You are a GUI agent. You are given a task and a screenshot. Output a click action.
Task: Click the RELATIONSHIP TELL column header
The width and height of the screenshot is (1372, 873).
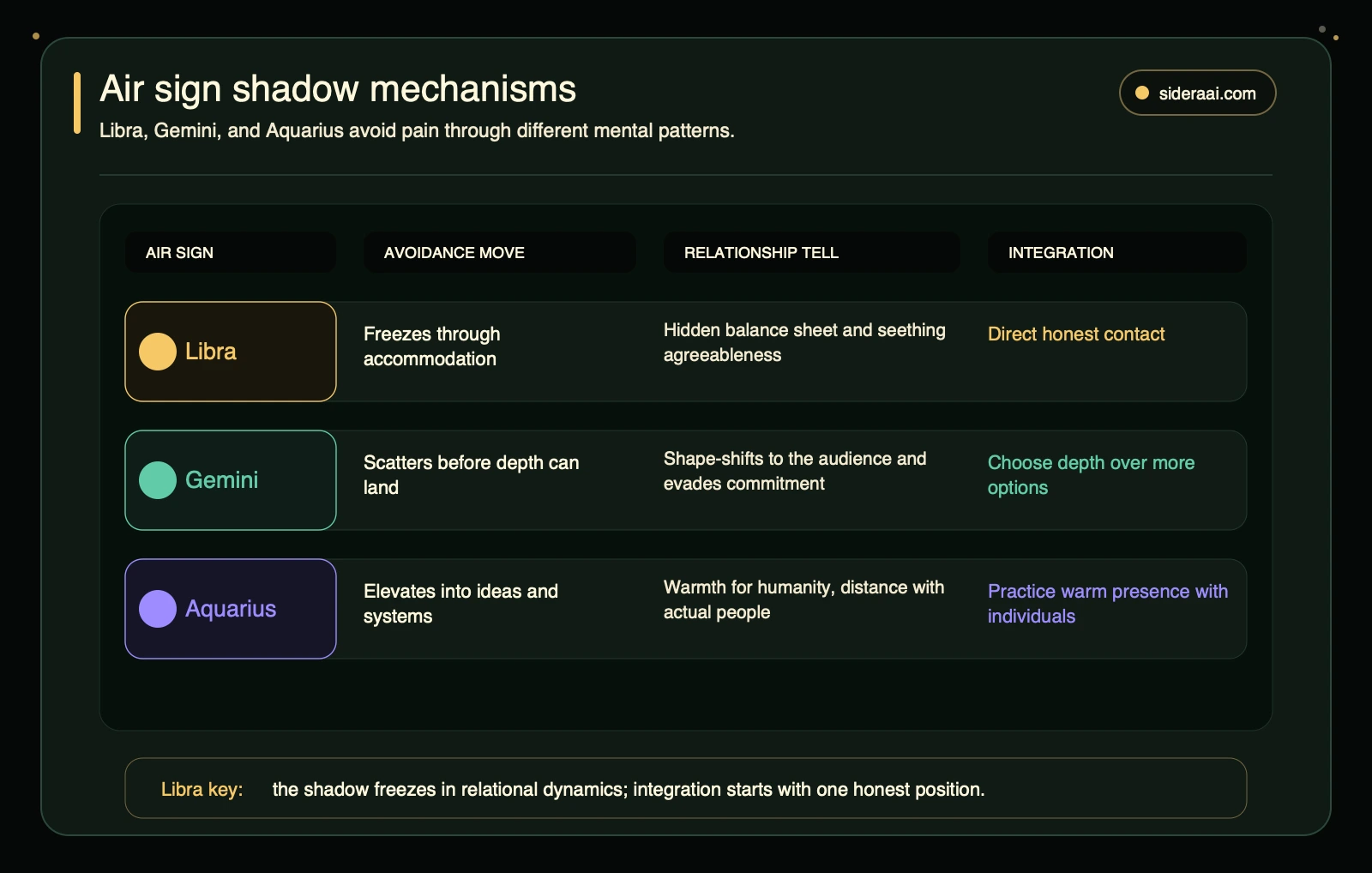[x=812, y=252]
